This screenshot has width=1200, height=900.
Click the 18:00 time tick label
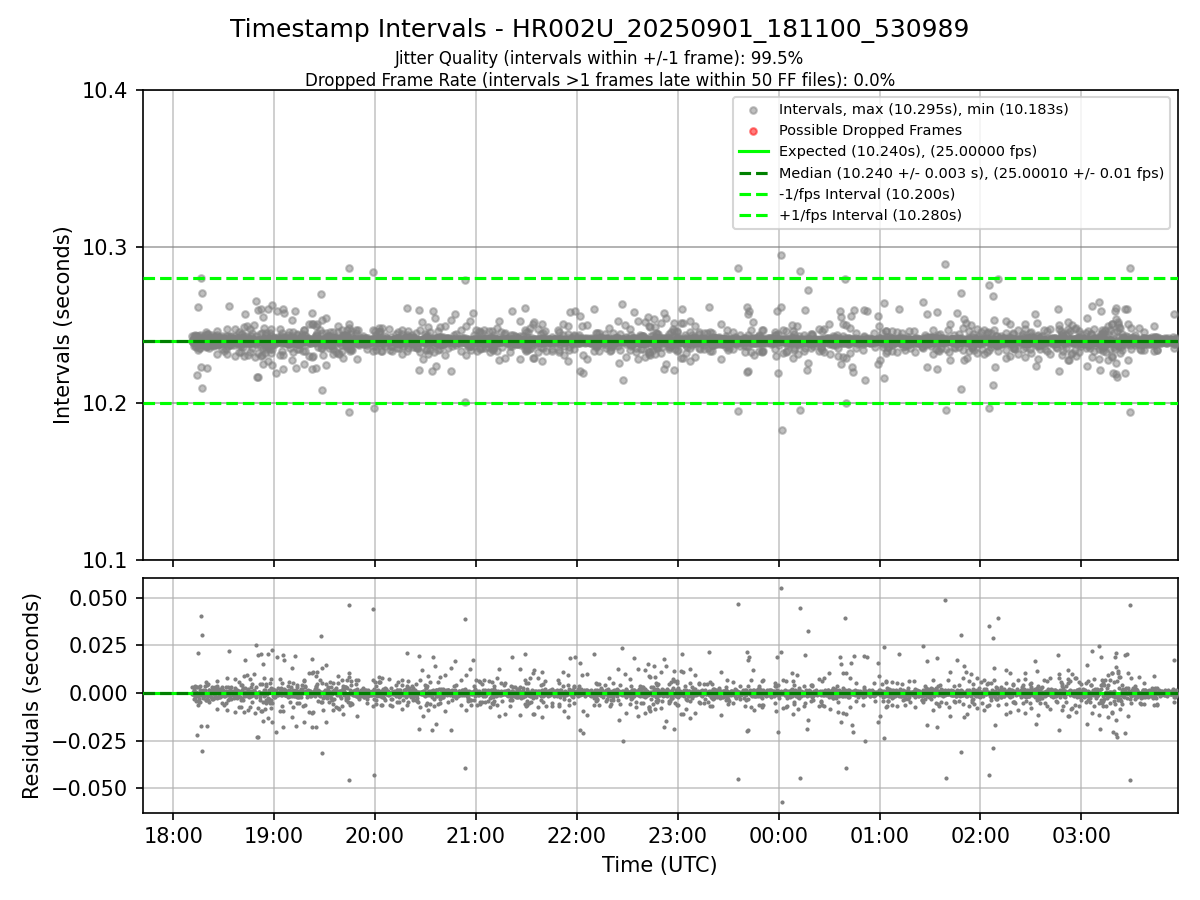point(173,835)
